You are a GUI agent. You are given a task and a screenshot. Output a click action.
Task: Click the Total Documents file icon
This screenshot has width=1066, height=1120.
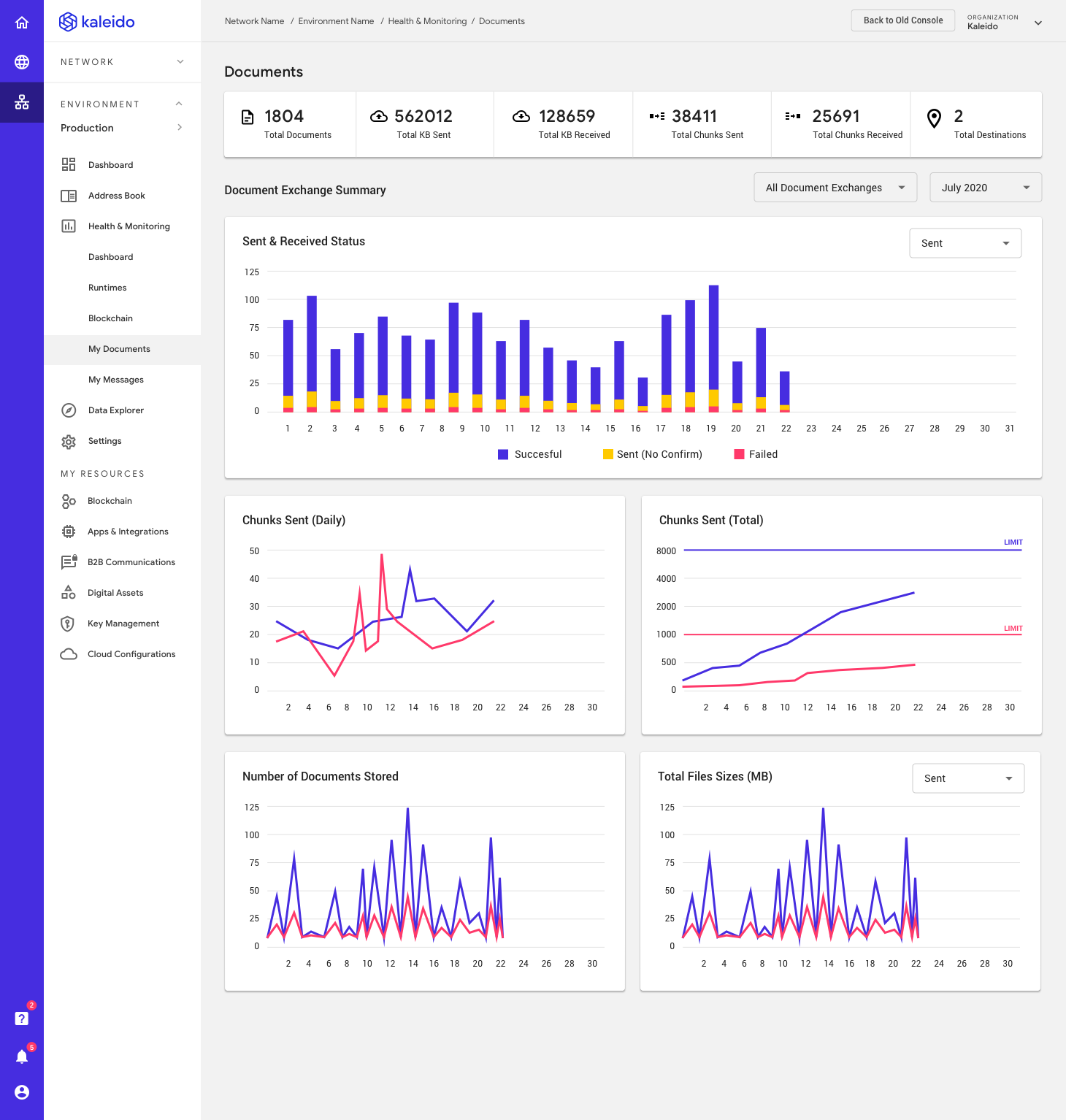(x=248, y=117)
